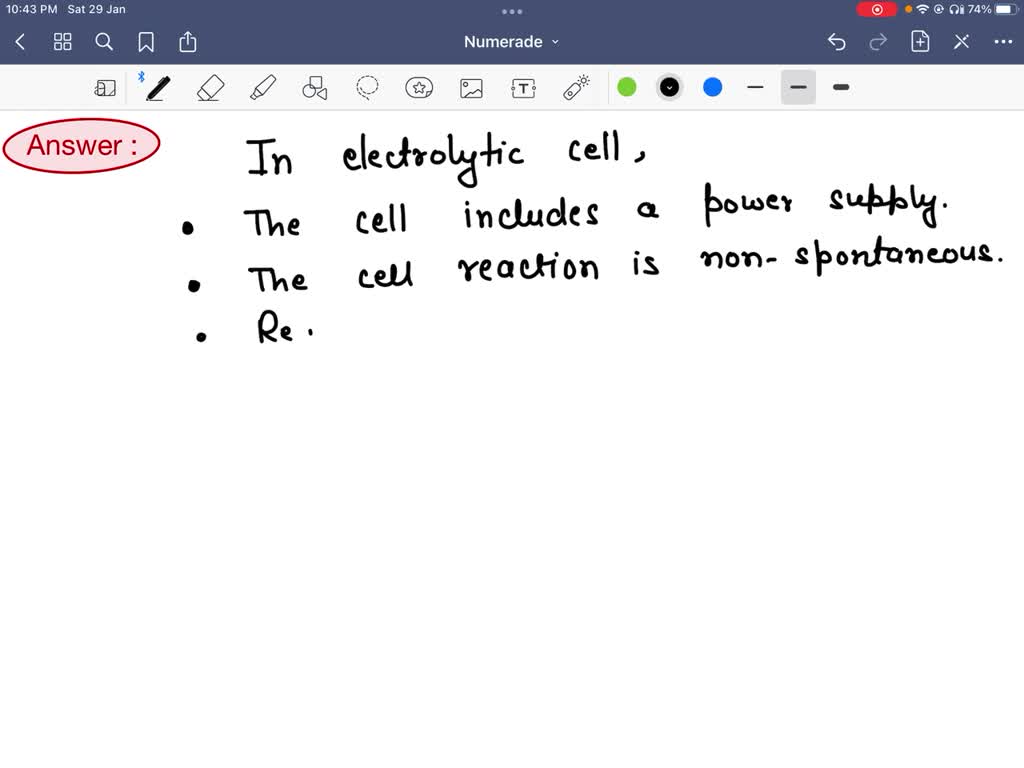Open the Numerade title dropdown
This screenshot has width=1024, height=768.
click(x=511, y=41)
